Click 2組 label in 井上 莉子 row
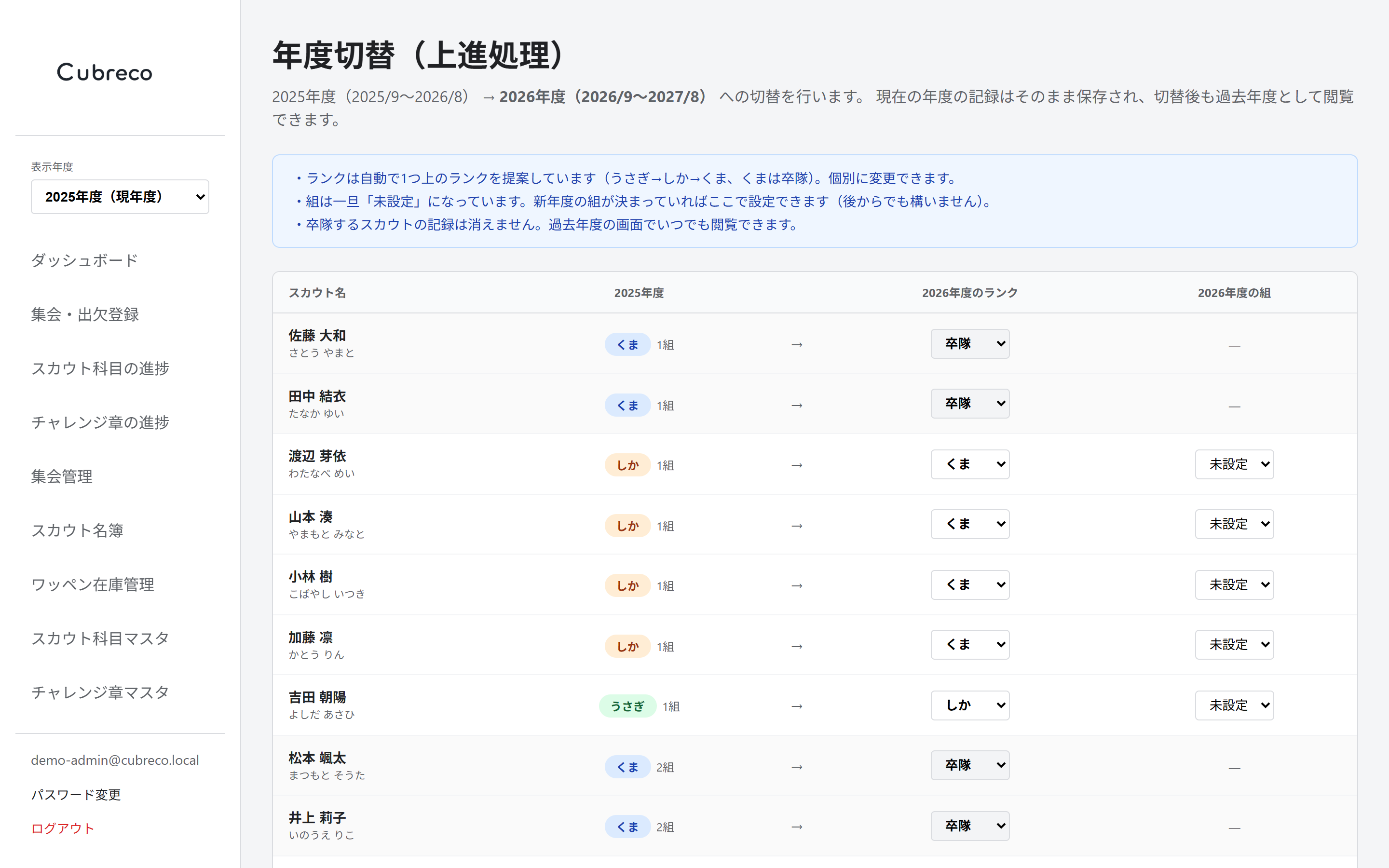The width and height of the screenshot is (1389, 868). click(665, 827)
